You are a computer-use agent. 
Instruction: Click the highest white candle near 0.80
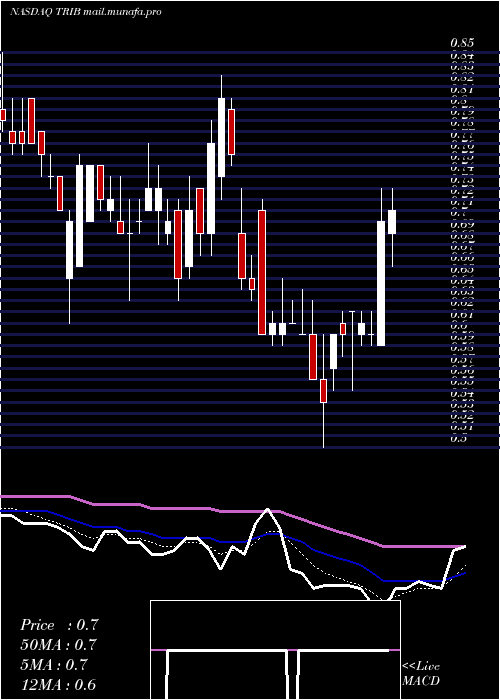click(221, 138)
